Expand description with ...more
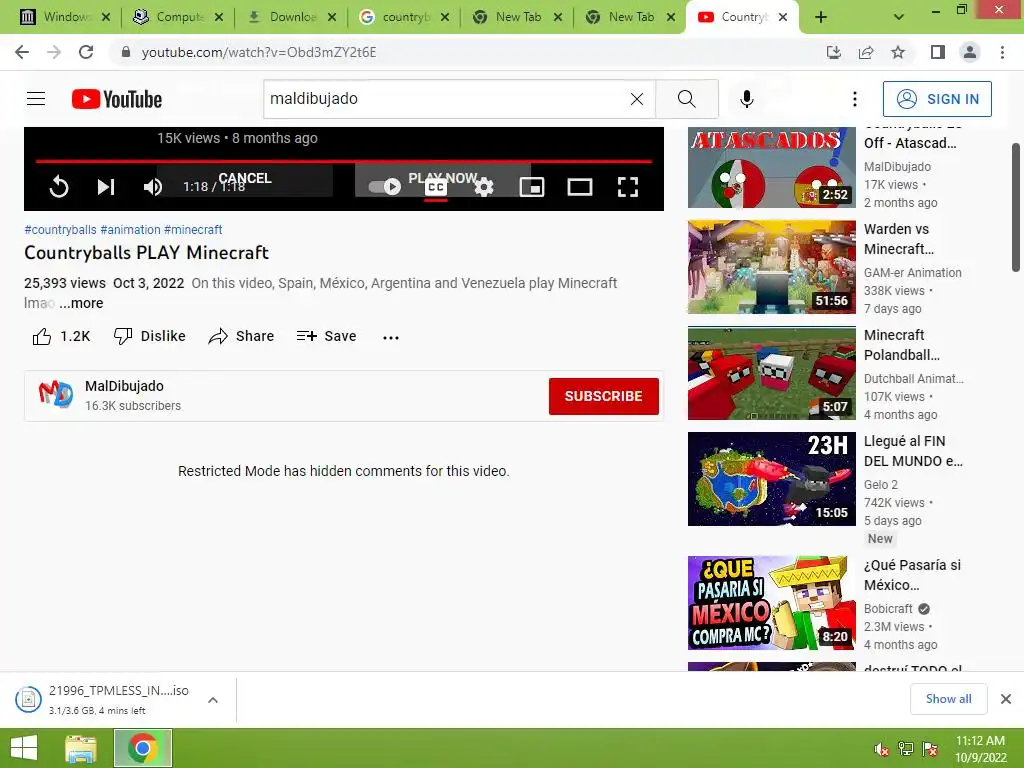The height and width of the screenshot is (768, 1024). [x=81, y=303]
